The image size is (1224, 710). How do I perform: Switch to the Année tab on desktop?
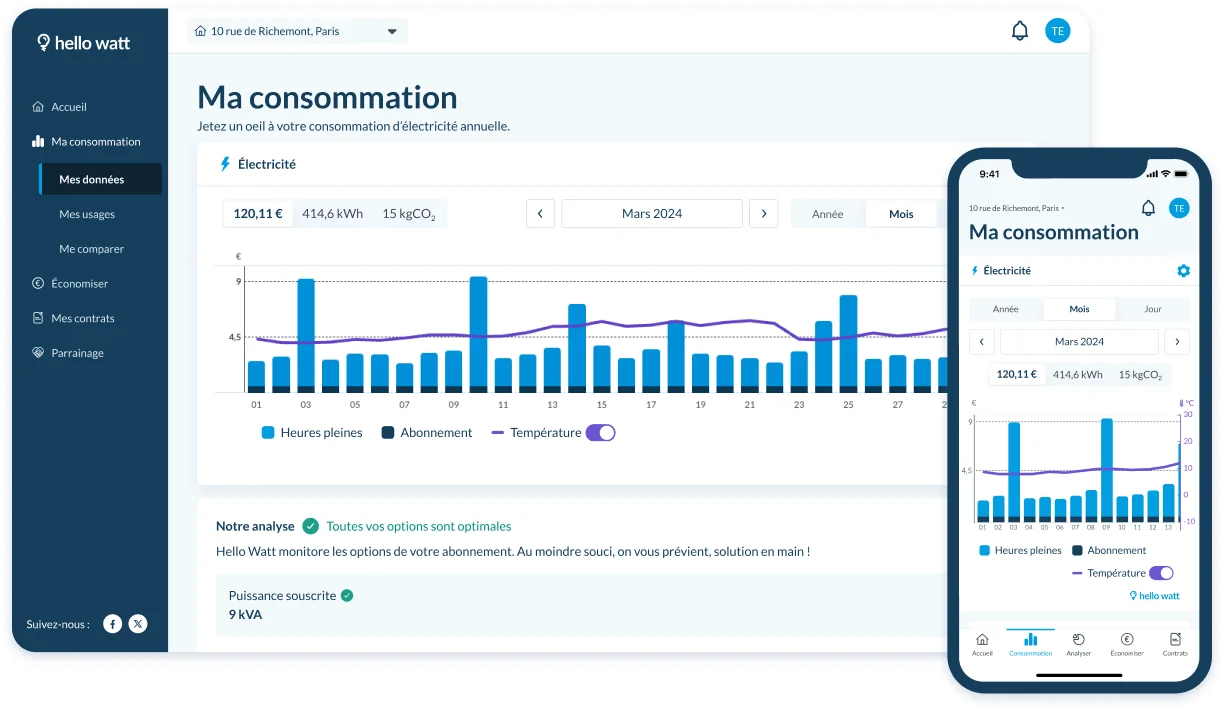(827, 214)
